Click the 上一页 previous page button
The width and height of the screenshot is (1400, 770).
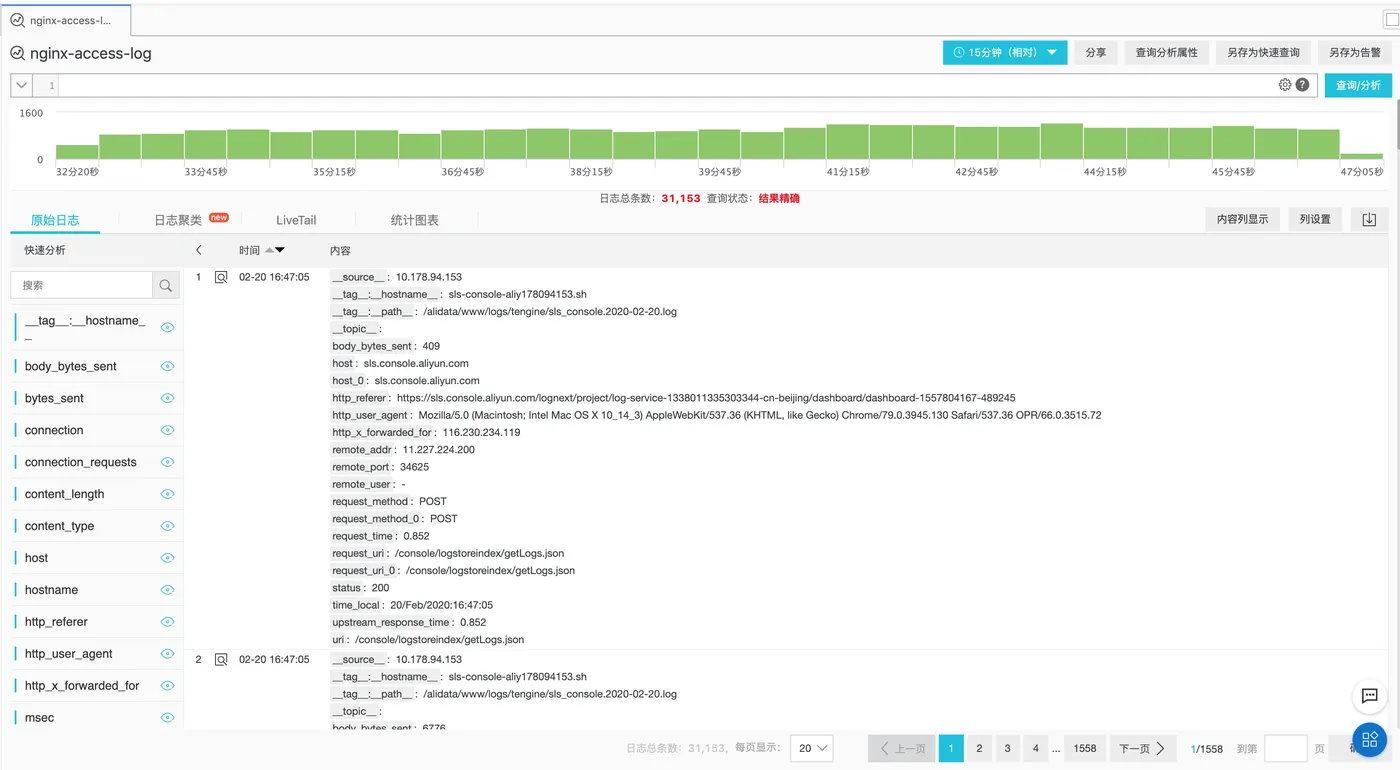[902, 748]
